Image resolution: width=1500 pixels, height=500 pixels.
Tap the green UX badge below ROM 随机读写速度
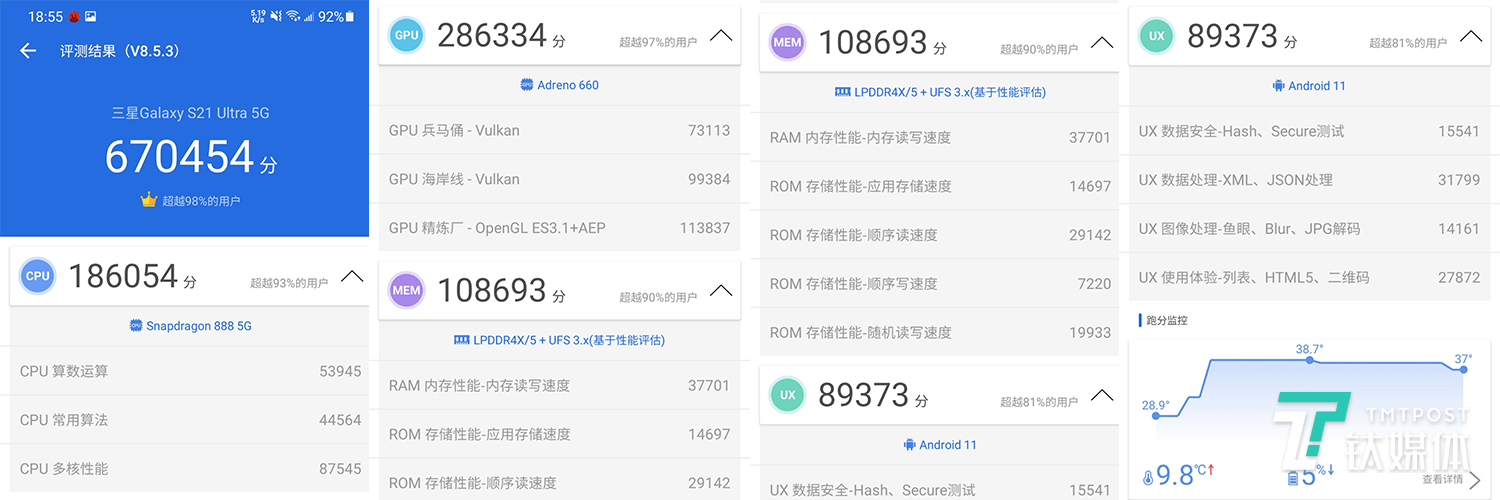(x=788, y=395)
